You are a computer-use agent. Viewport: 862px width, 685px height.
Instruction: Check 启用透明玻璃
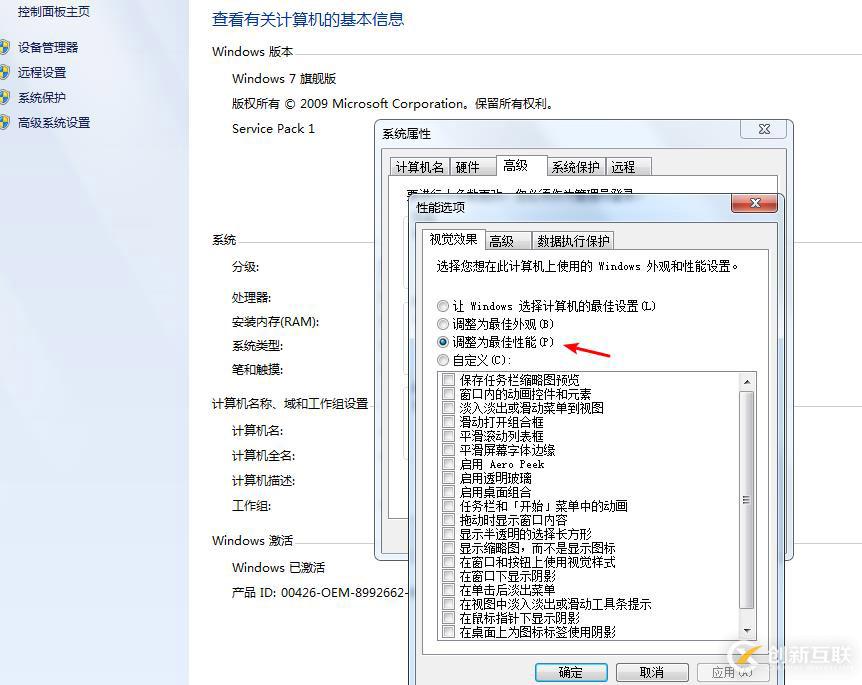coord(446,477)
